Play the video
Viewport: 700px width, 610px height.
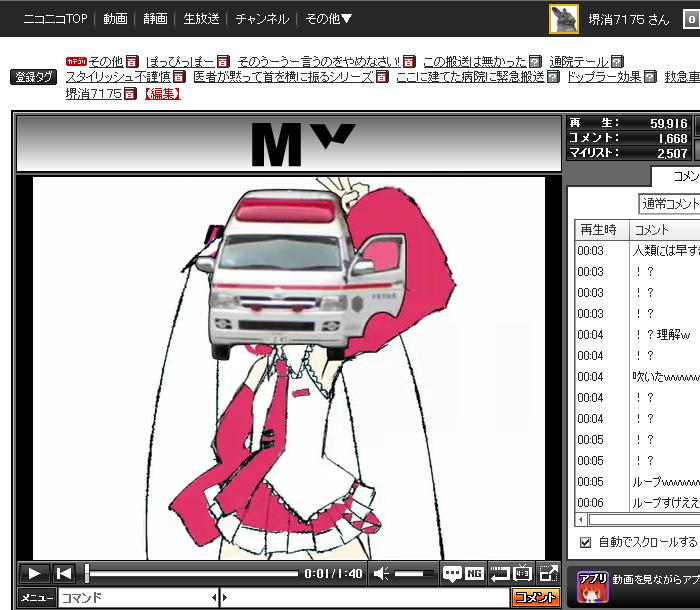pyautogui.click(x=34, y=573)
